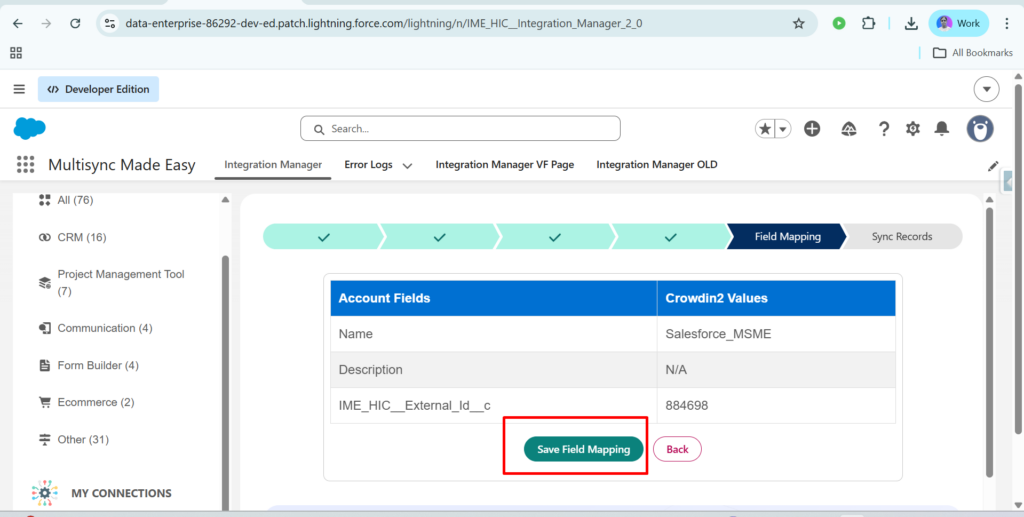Click the Developer Edition badge
The width and height of the screenshot is (1024, 517).
(x=98, y=89)
